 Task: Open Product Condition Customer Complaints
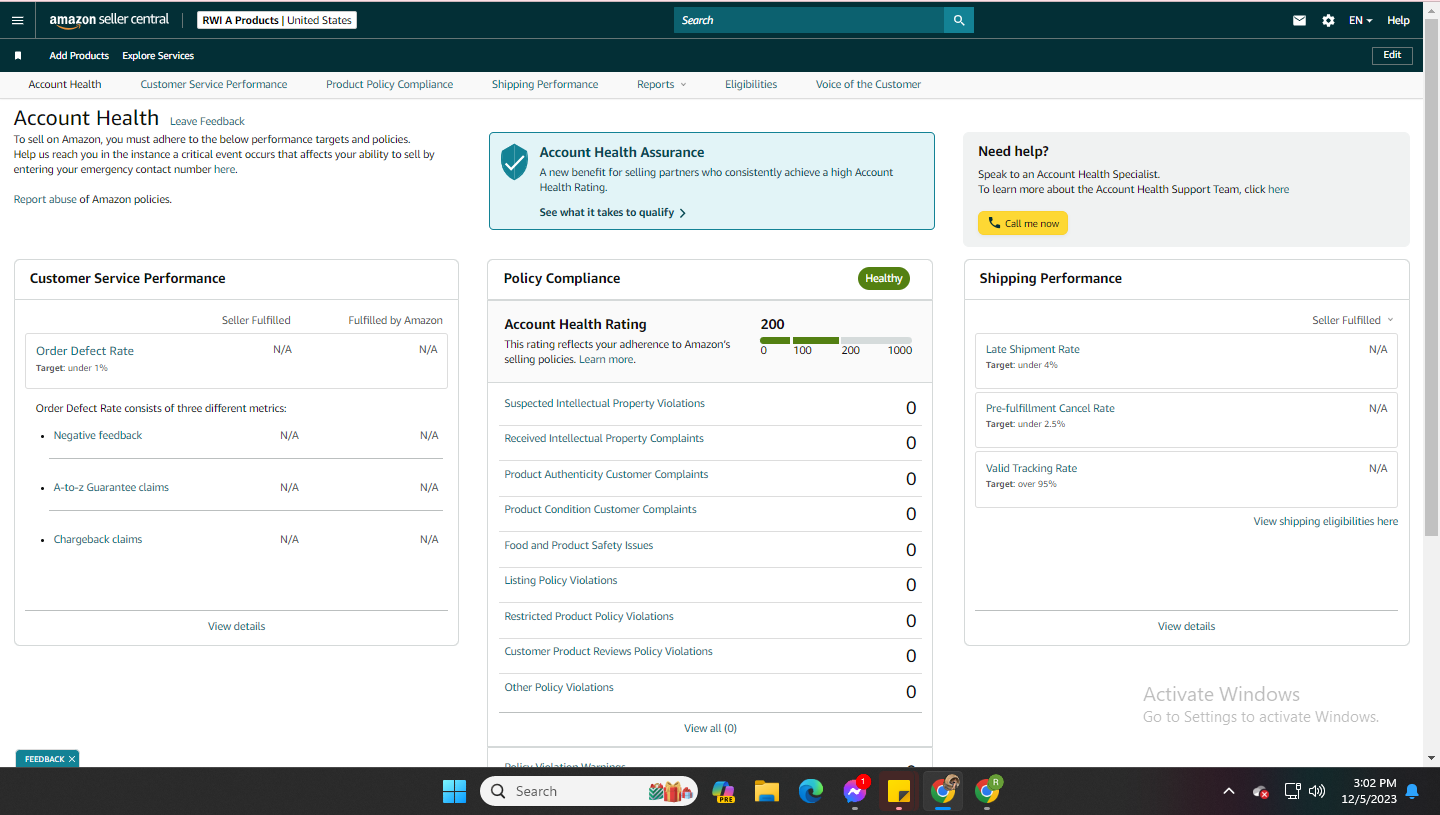point(600,509)
